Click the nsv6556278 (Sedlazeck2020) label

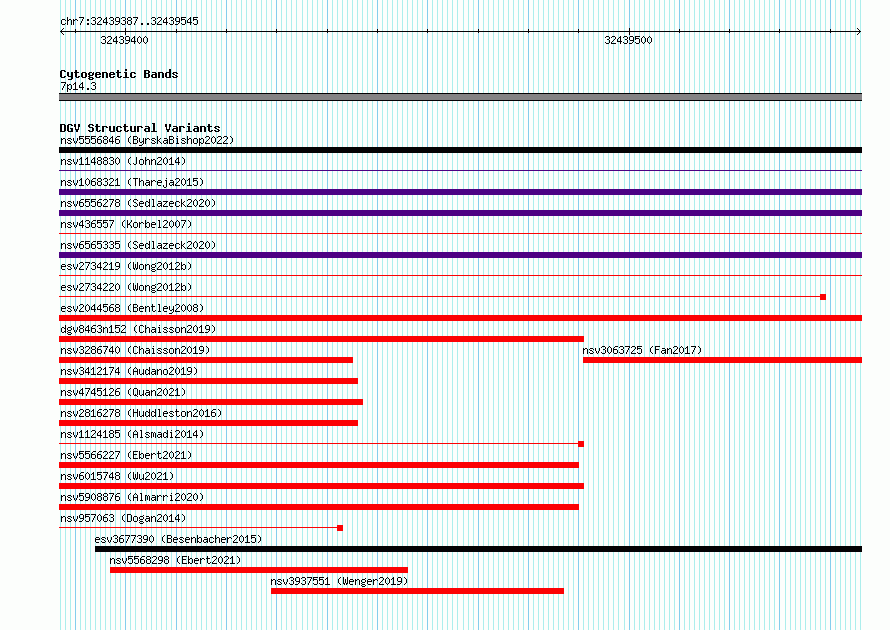pyautogui.click(x=138, y=203)
